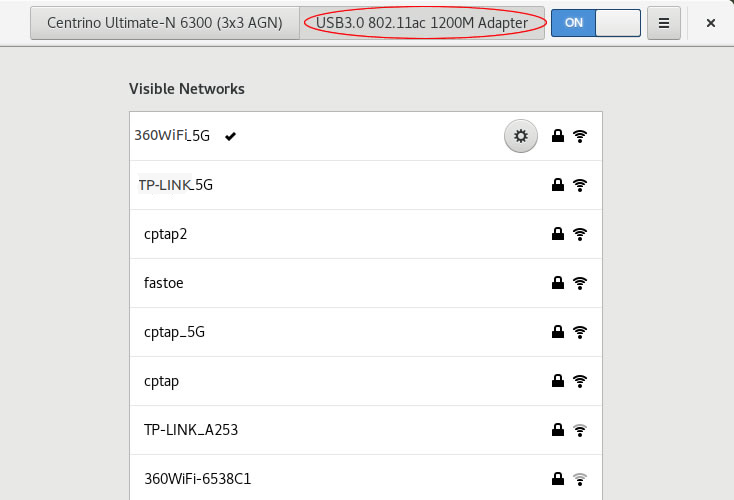Image resolution: width=734 pixels, height=500 pixels.
Task: Click the weak signal icon for 360WiFi-6538C1
Action: [x=580, y=479]
